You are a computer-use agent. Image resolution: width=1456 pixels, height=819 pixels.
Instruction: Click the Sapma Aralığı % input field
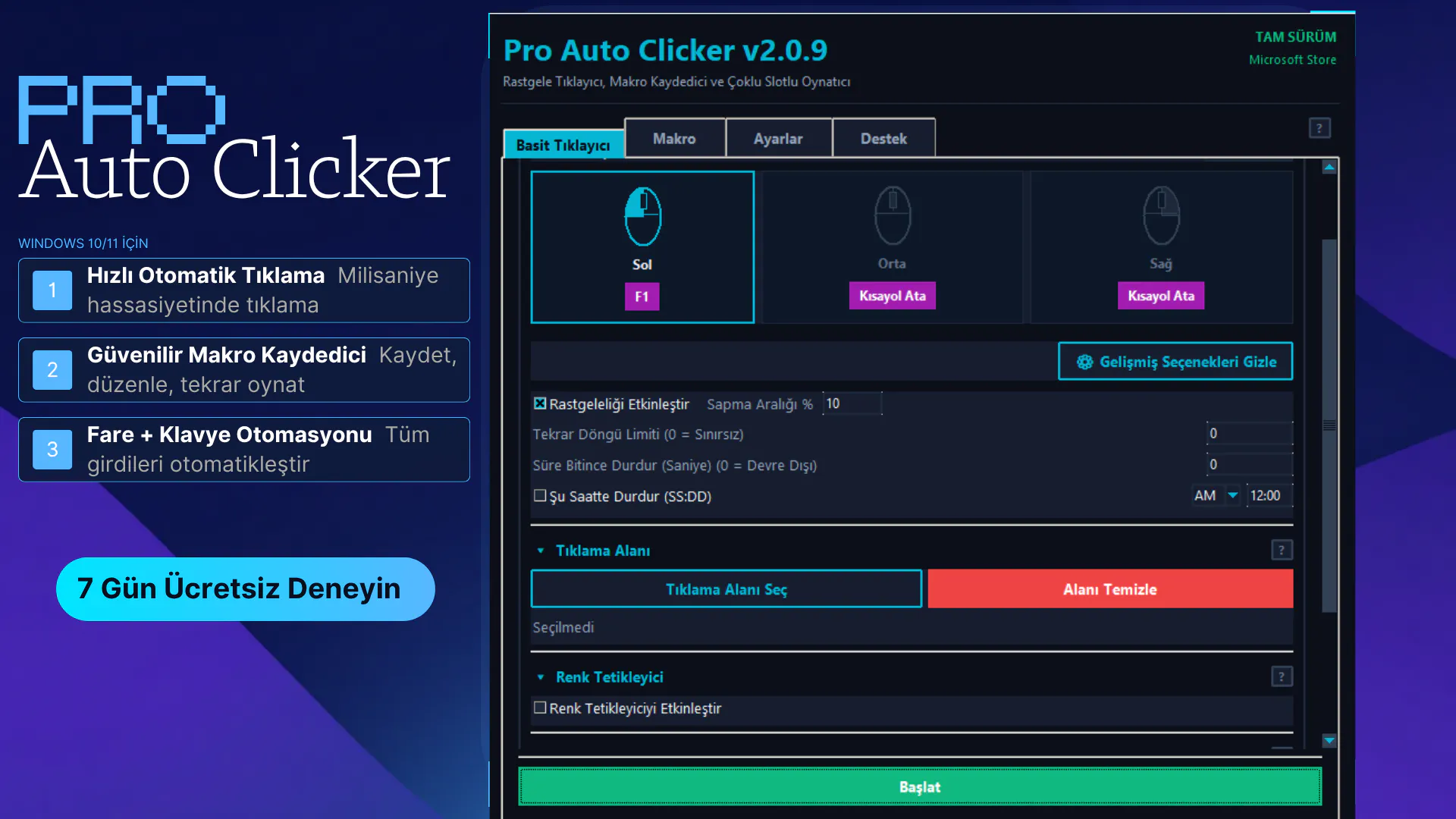click(852, 403)
